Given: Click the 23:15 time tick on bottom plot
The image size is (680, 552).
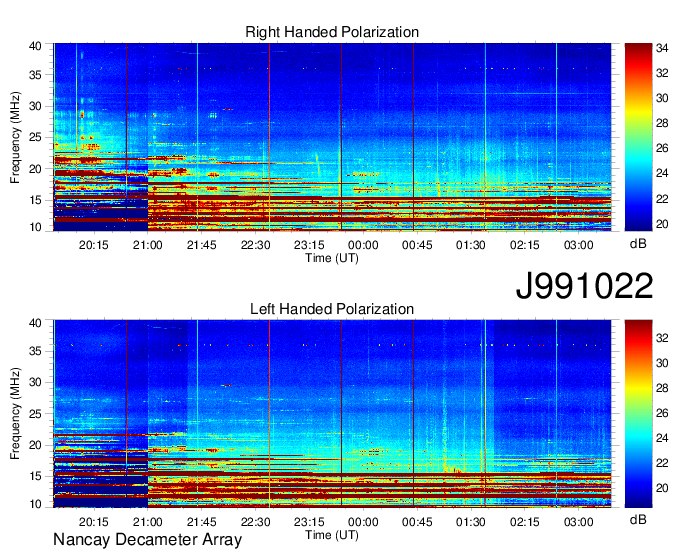Looking at the screenshot, I should (309, 522).
